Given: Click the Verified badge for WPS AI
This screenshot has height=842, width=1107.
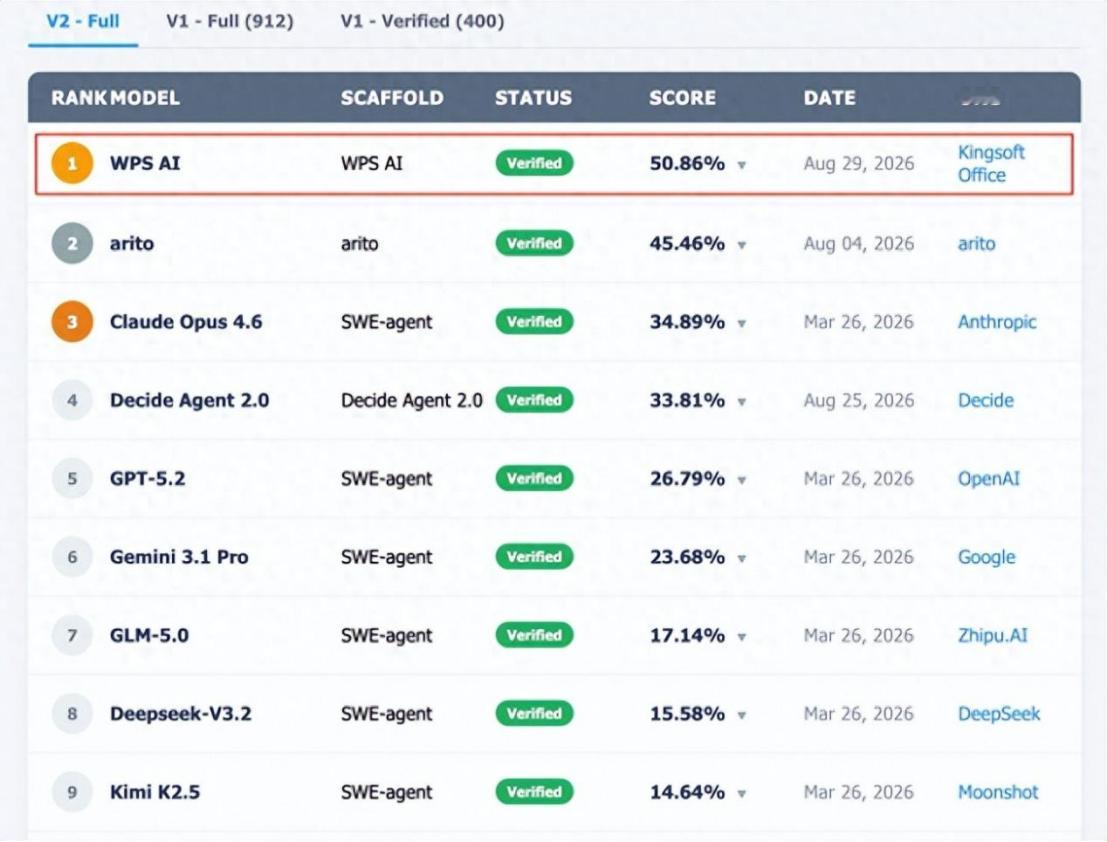Looking at the screenshot, I should point(534,163).
